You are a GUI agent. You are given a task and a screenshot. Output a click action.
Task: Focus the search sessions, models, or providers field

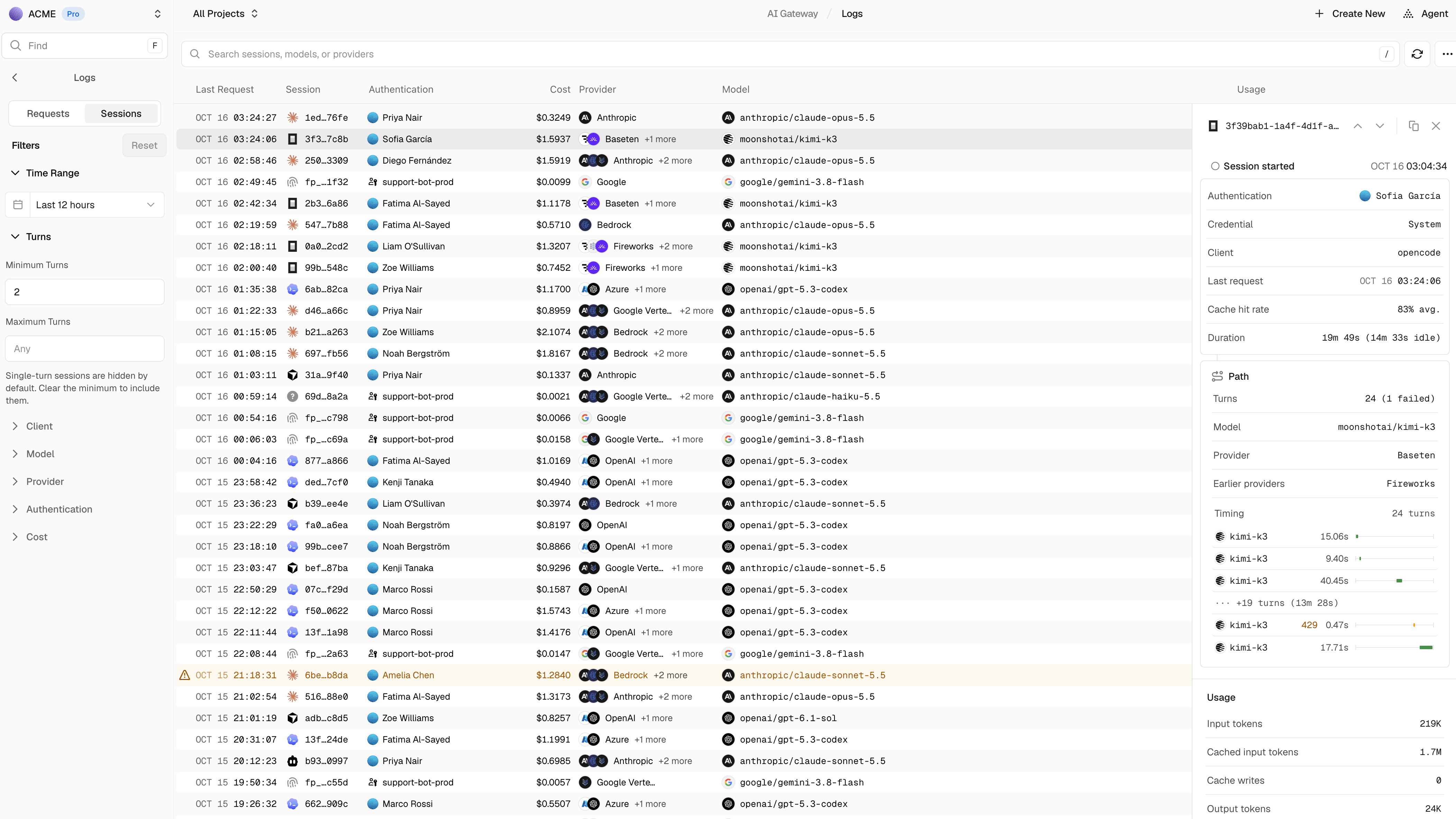tap(790, 54)
